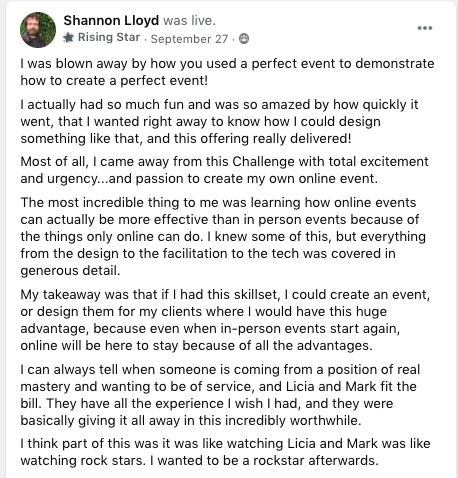Click the Rising Star badge star icon
This screenshot has width=458, height=478.
(x=68, y=38)
